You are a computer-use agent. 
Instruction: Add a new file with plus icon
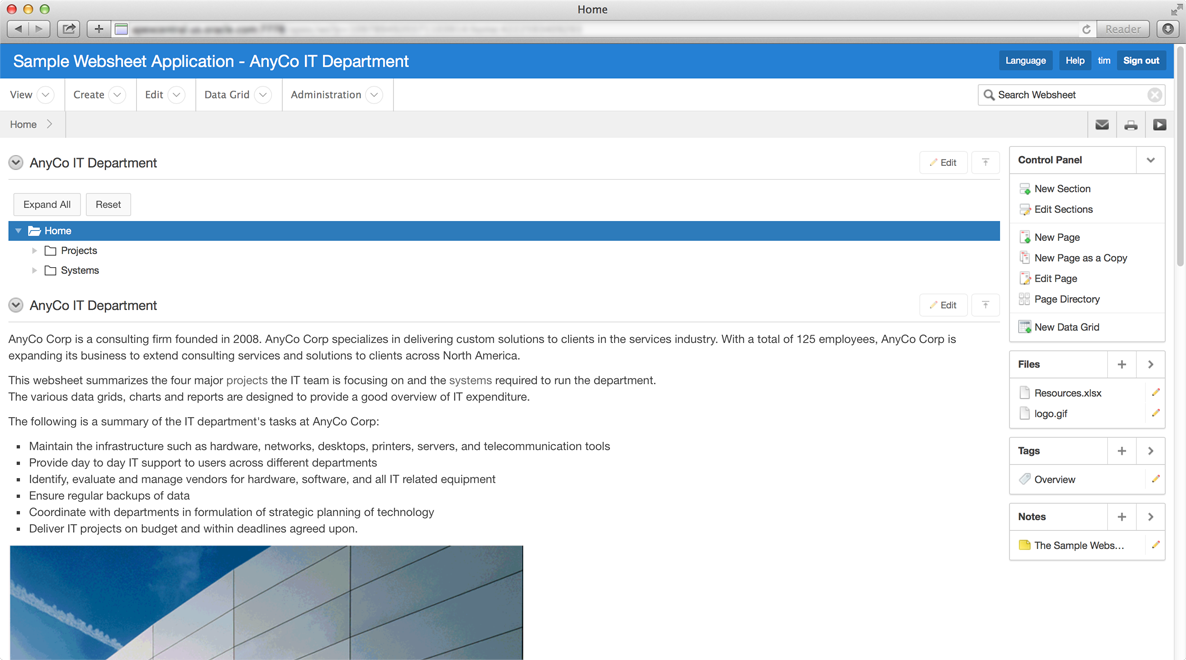(1121, 365)
